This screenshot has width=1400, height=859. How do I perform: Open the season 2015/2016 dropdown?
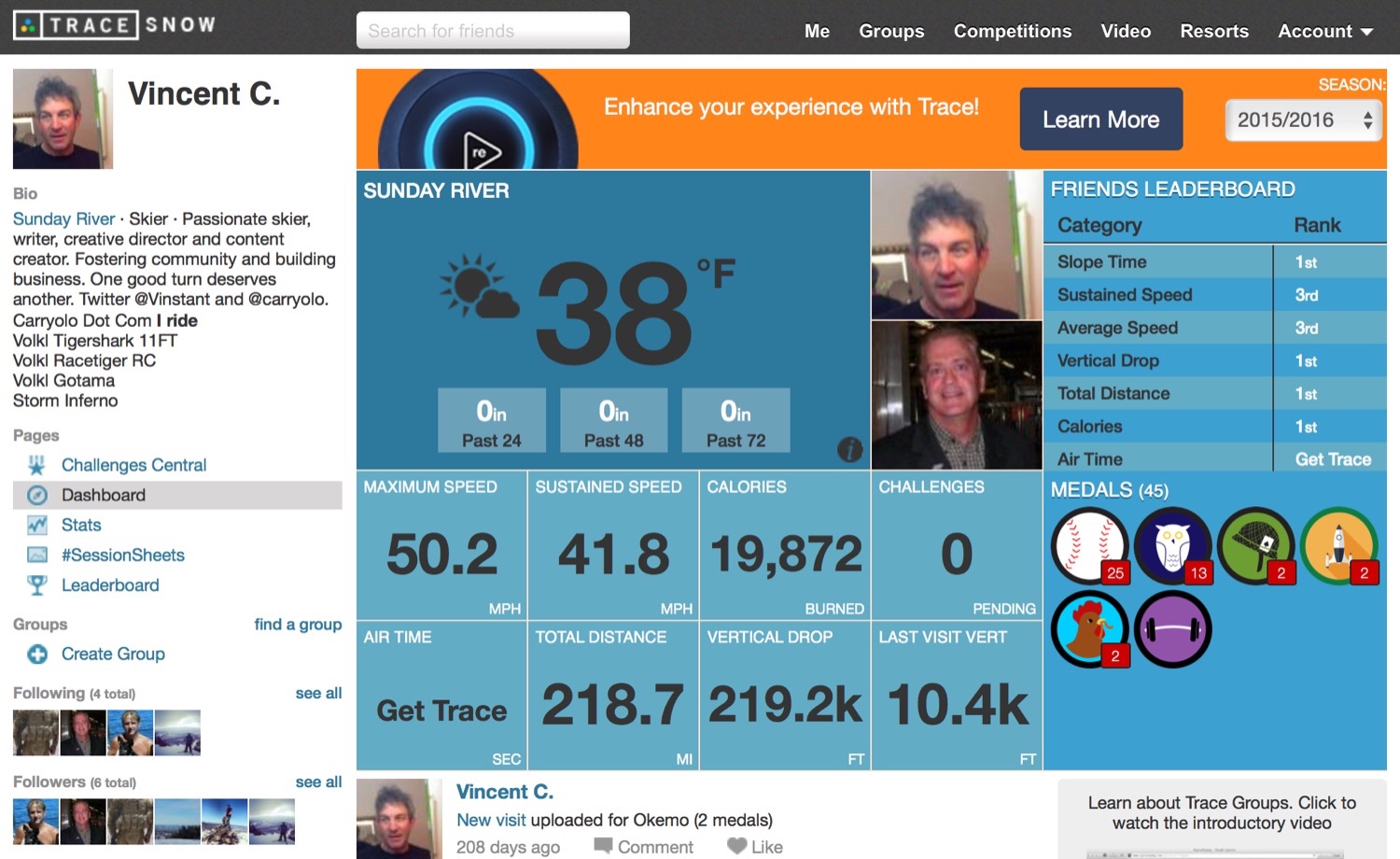click(1303, 120)
